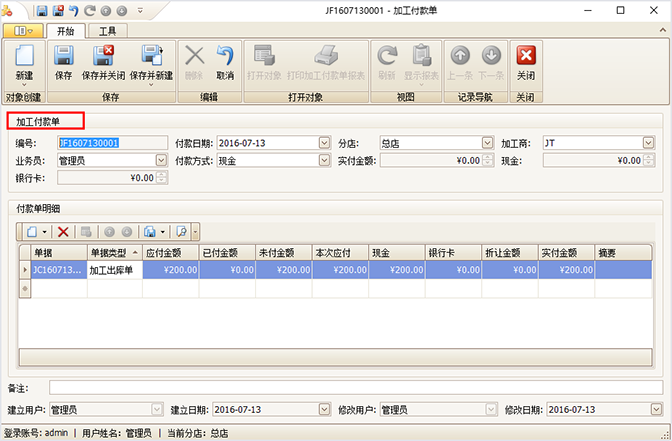Image resolution: width=672 pixels, height=441 pixels.
Task: Expand the 分店 branch dropdown
Action: point(487,143)
